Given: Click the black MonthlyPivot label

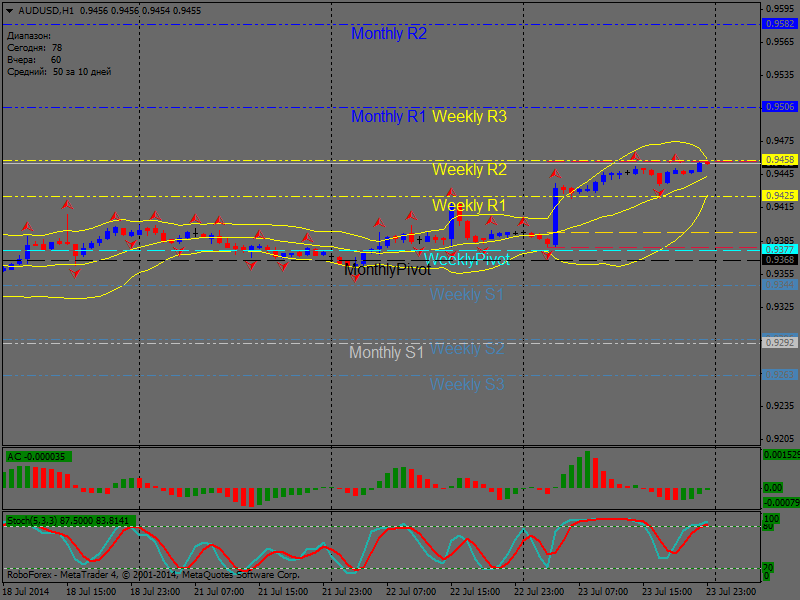Looking at the screenshot, I should [x=387, y=270].
